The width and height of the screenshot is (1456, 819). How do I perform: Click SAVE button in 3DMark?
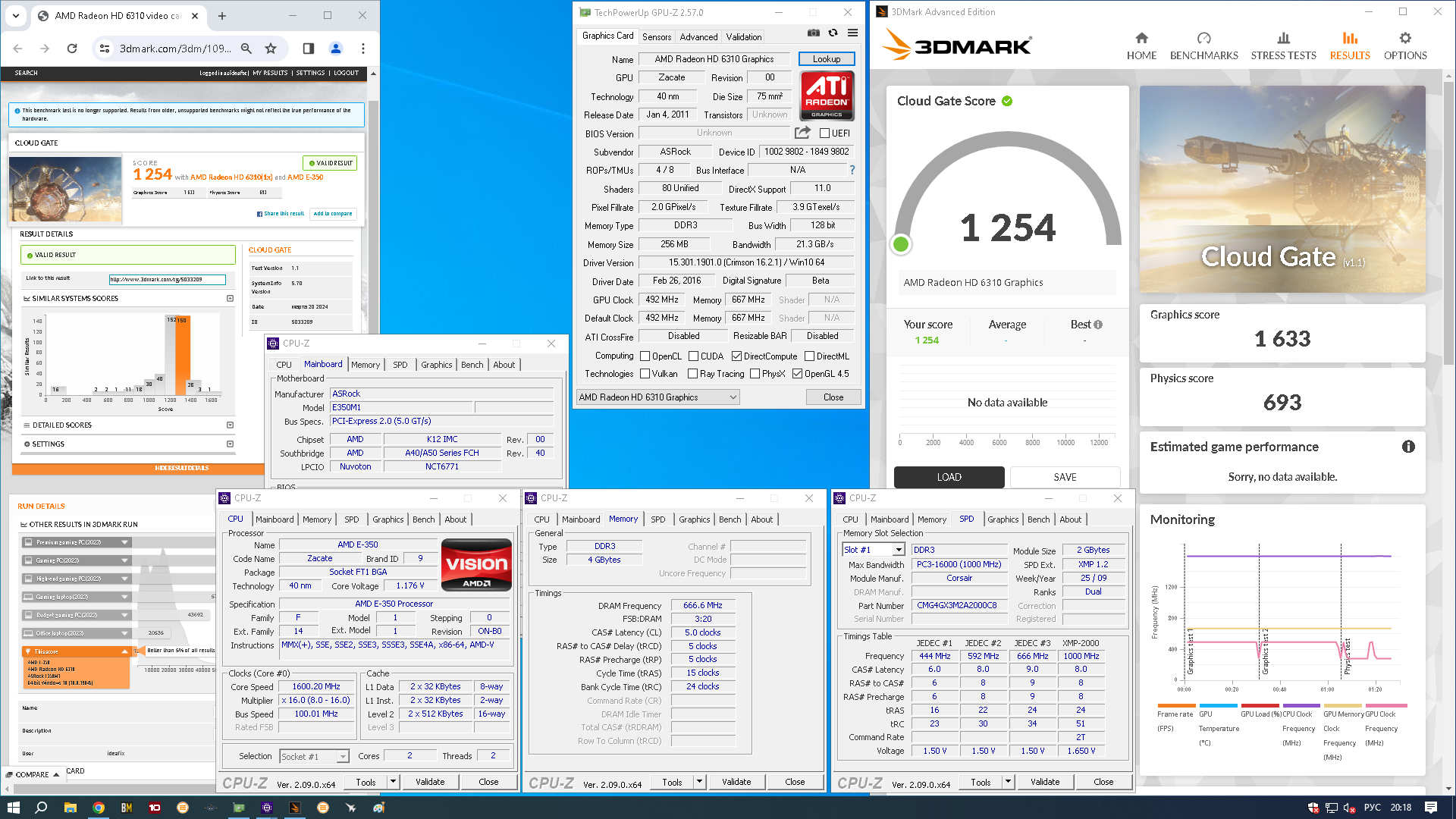(1065, 477)
